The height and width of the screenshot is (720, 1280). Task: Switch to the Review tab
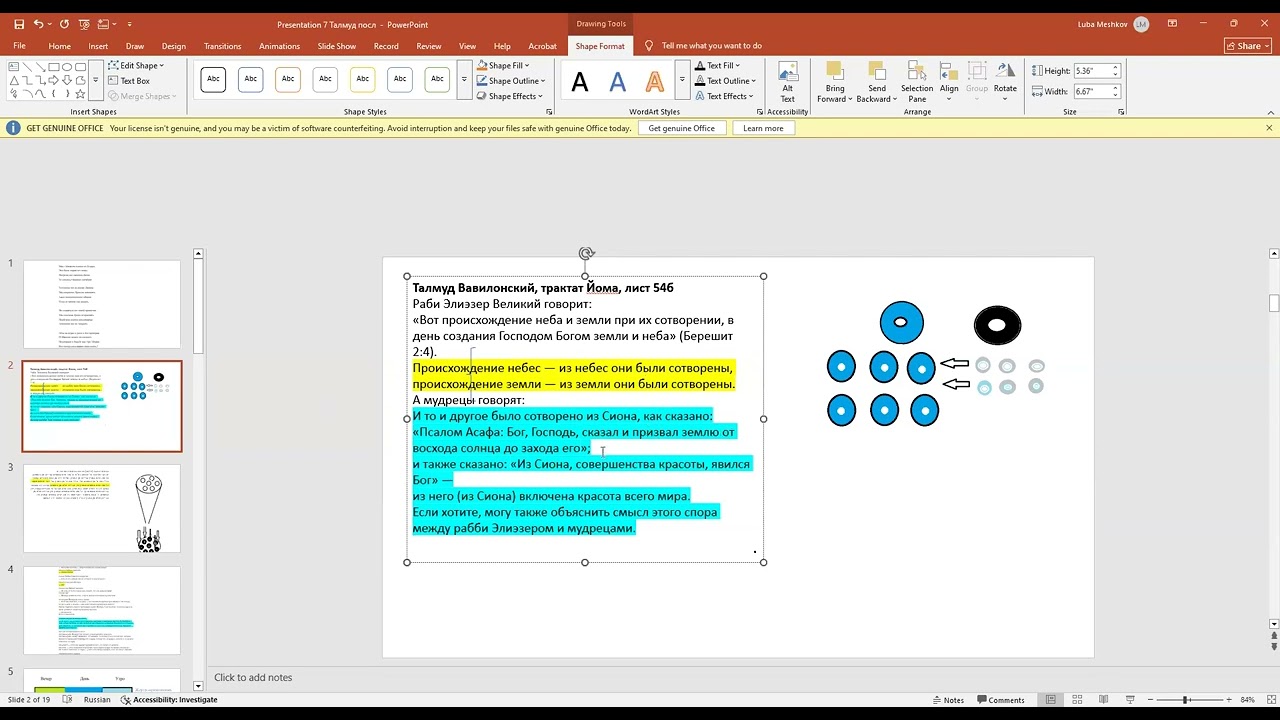click(429, 46)
